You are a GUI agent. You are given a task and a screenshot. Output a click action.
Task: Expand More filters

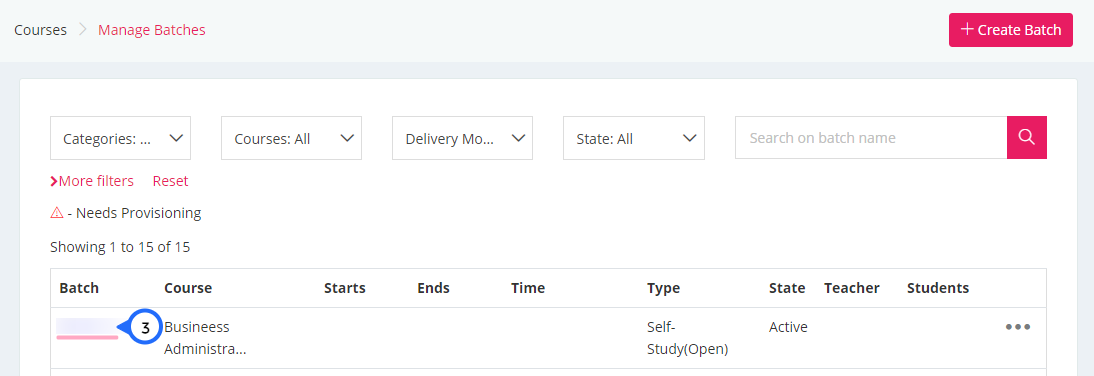[x=92, y=181]
